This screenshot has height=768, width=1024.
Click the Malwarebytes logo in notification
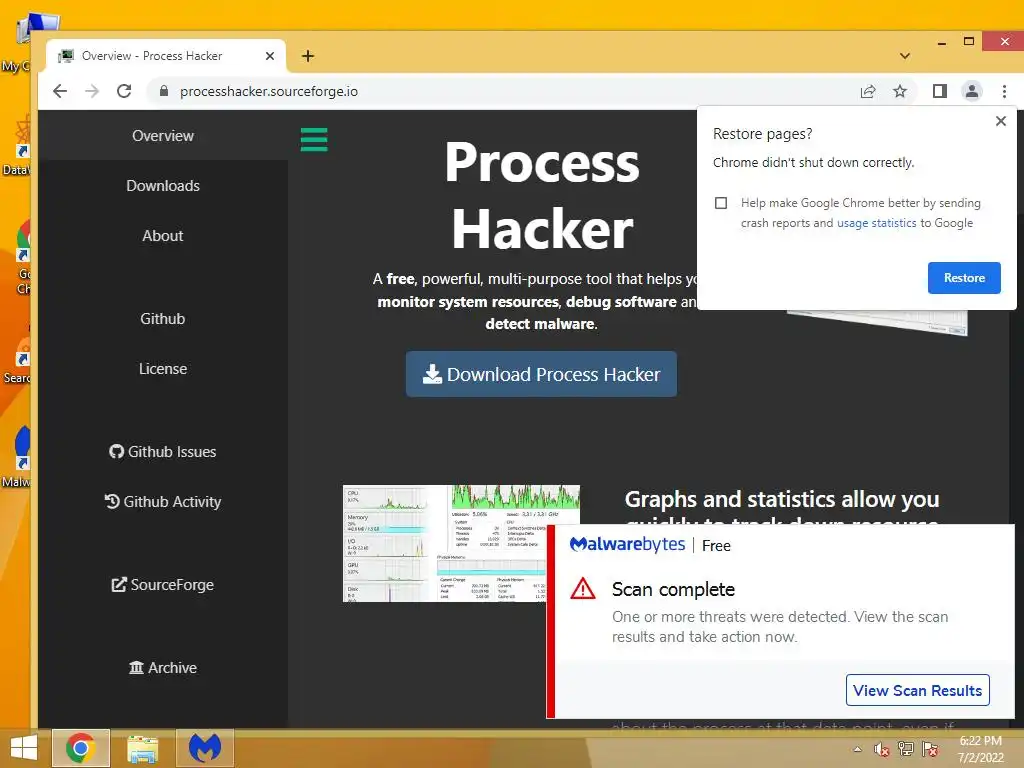627,545
